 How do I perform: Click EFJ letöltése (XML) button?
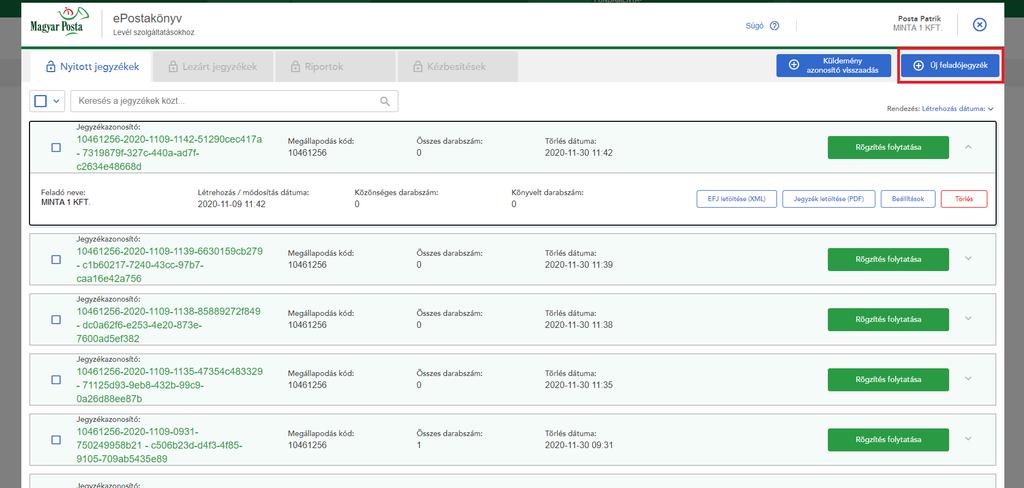coord(737,199)
